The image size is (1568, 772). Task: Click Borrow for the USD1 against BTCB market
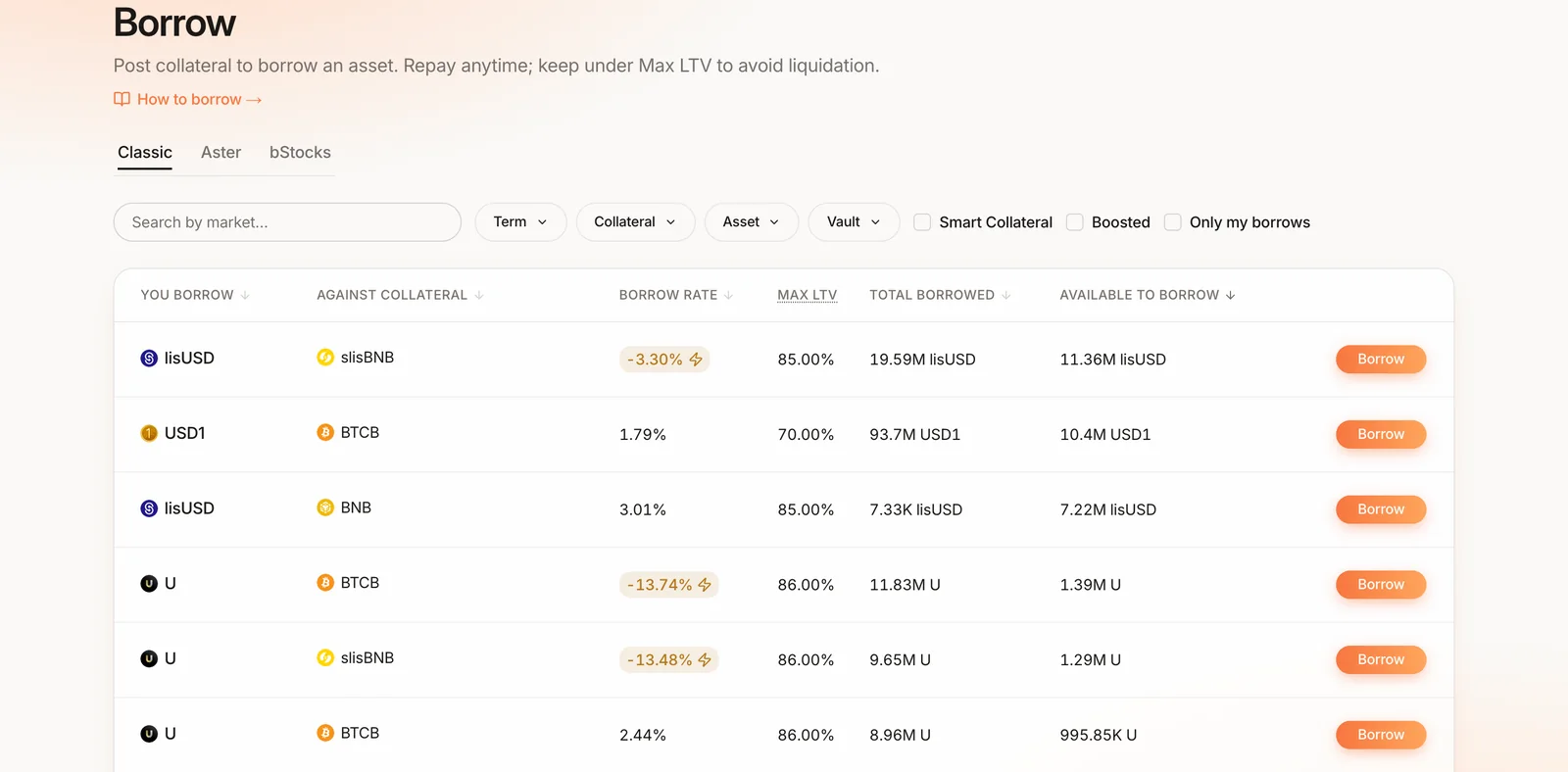click(1381, 434)
